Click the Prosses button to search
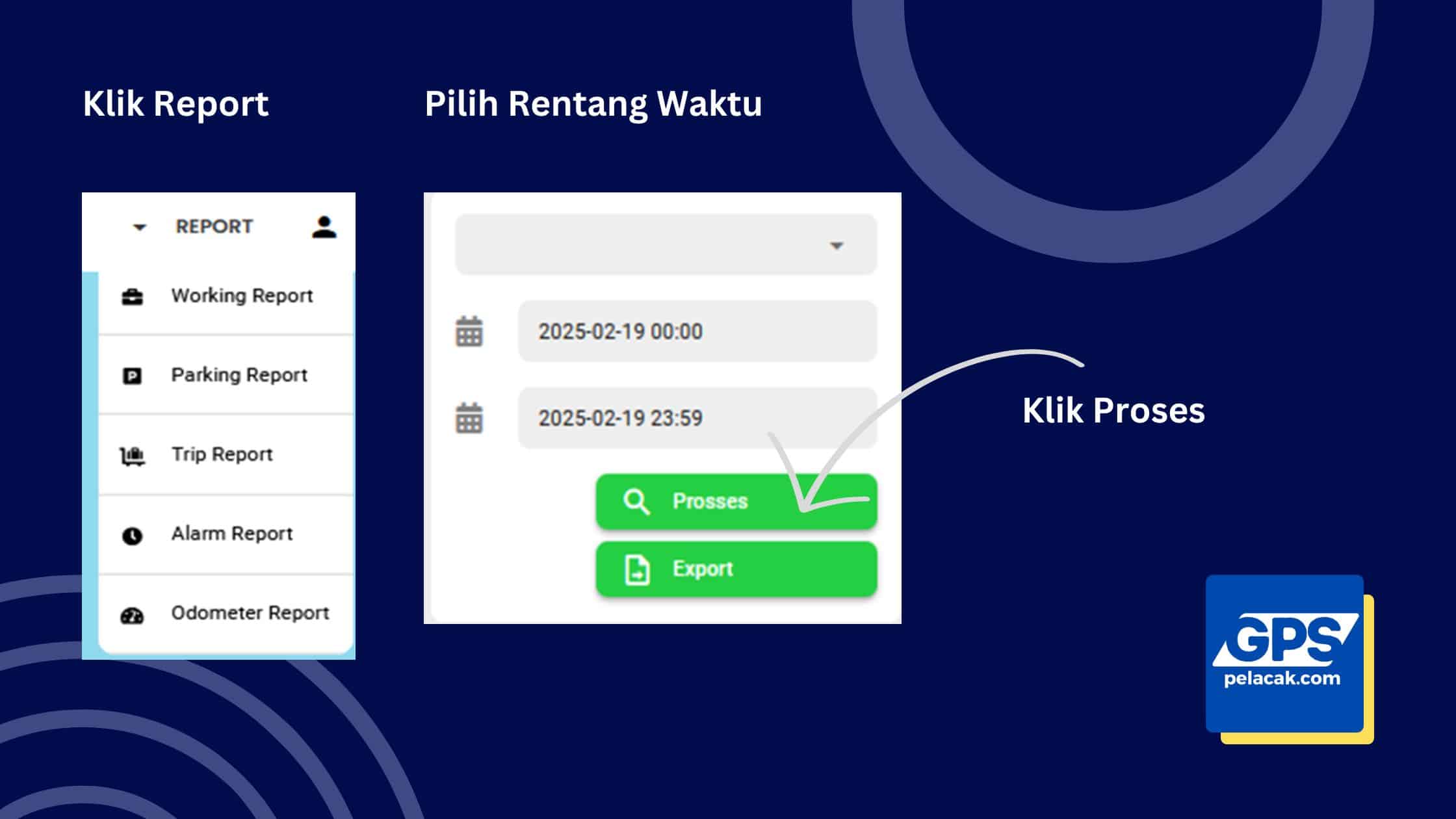 pos(735,501)
